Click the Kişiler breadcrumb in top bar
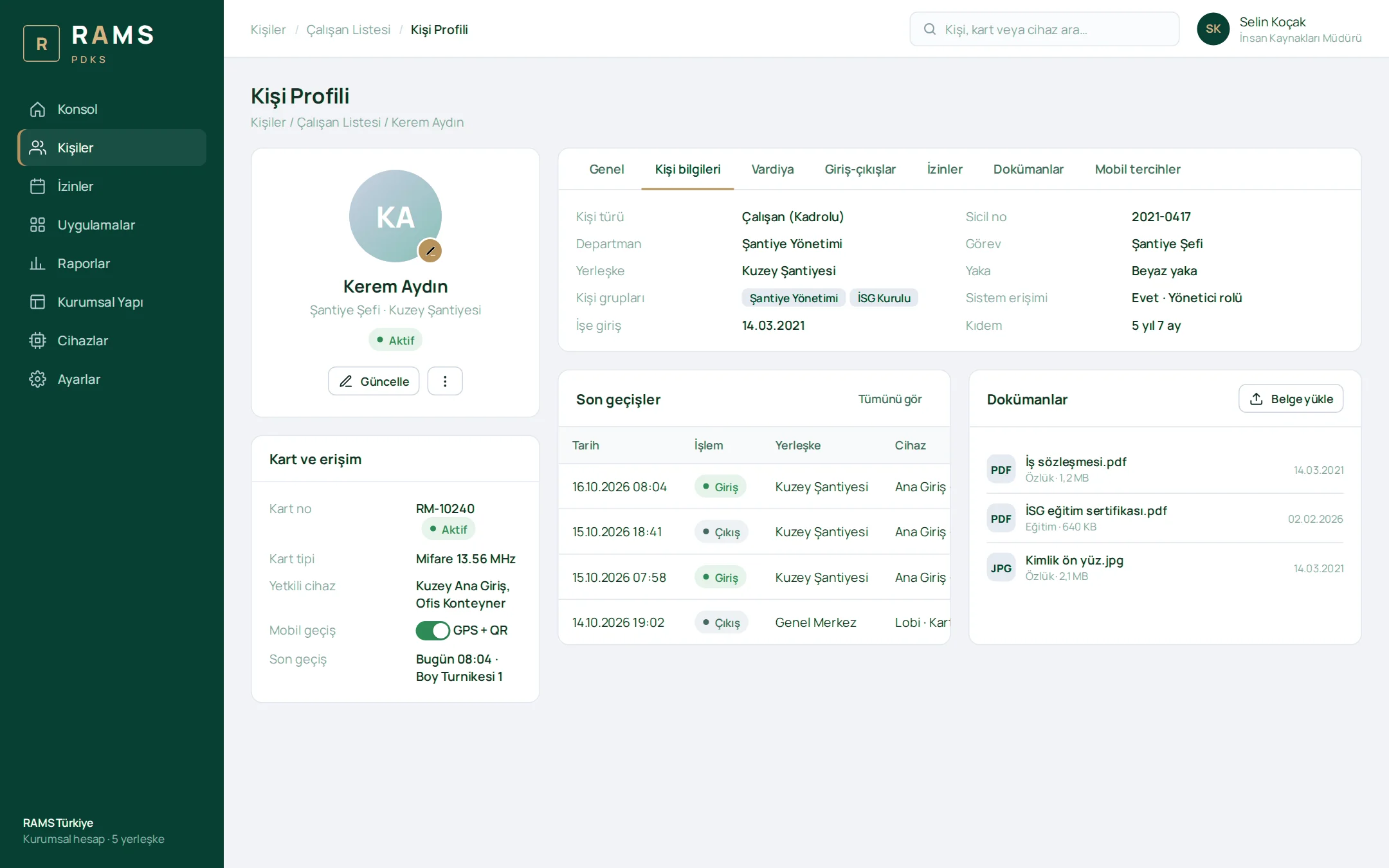 [x=268, y=30]
